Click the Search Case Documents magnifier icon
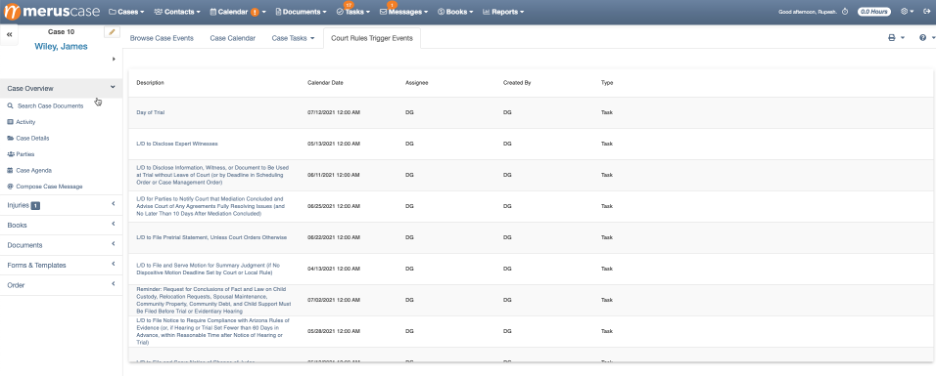The height and width of the screenshot is (376, 936). coord(10,106)
